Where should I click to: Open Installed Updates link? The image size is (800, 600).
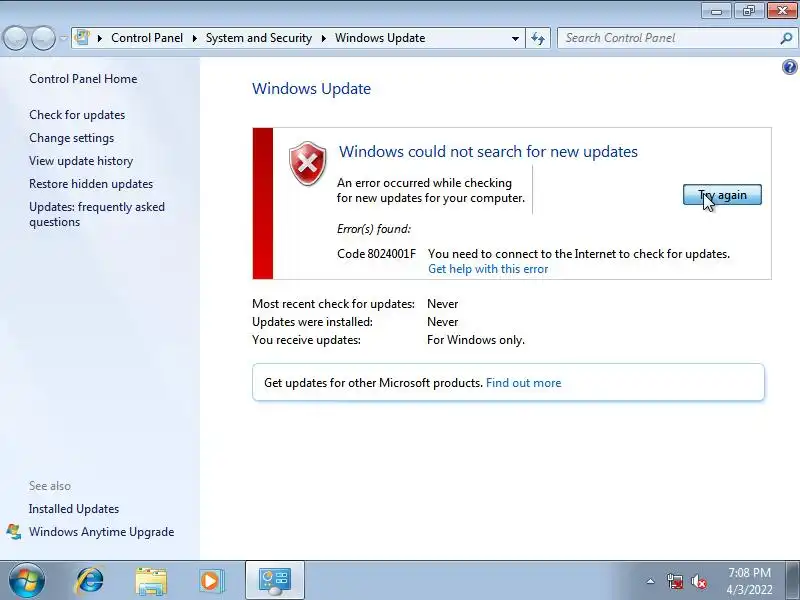point(74,509)
